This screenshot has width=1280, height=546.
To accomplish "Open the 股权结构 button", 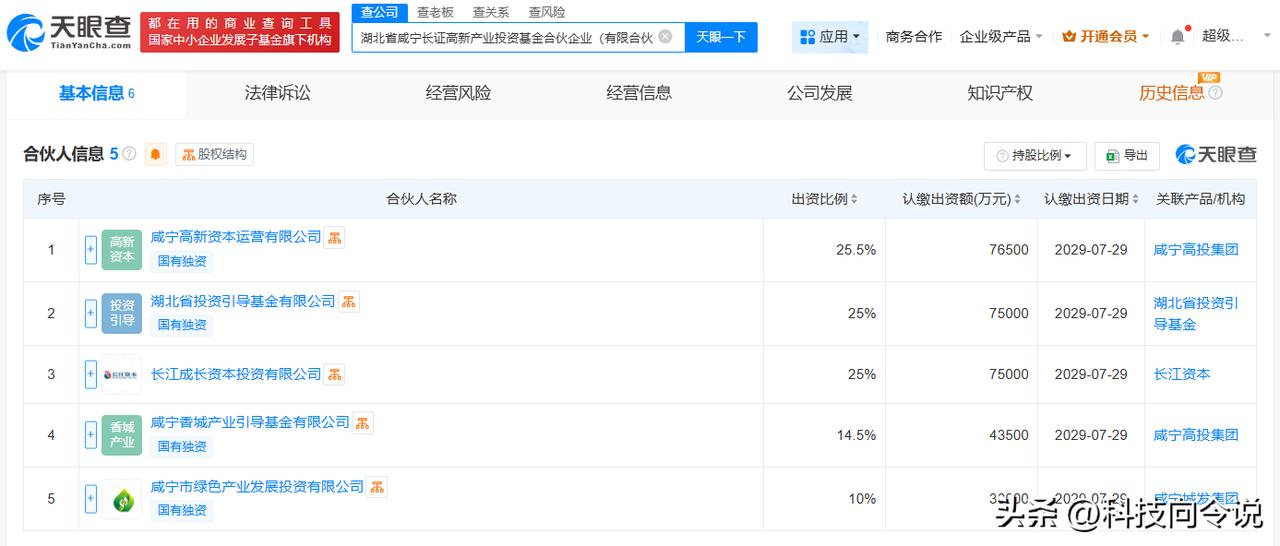I will click(x=214, y=154).
